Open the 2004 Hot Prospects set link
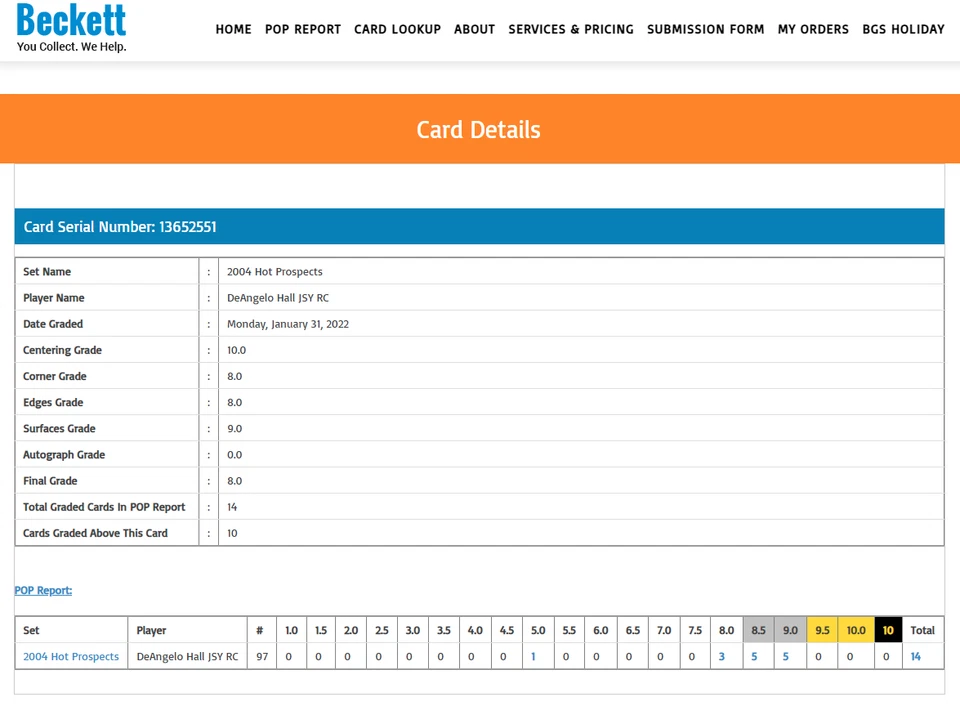The image size is (960, 706). tap(71, 656)
